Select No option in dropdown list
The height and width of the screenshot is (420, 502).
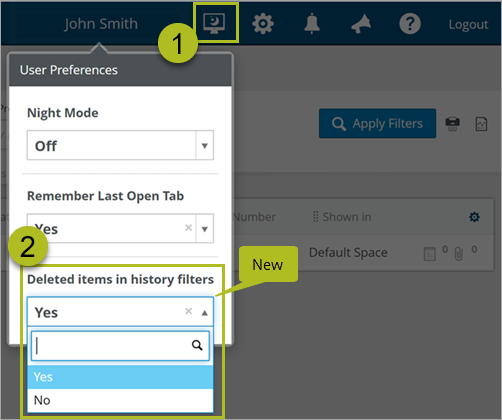[x=120, y=400]
